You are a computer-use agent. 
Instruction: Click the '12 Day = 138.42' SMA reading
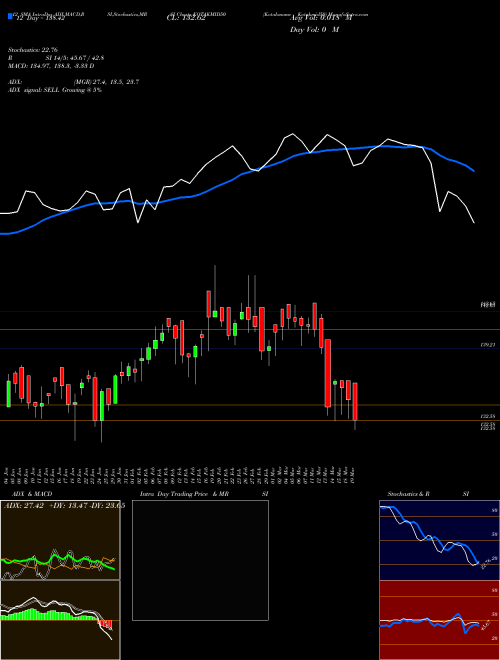tap(39, 19)
